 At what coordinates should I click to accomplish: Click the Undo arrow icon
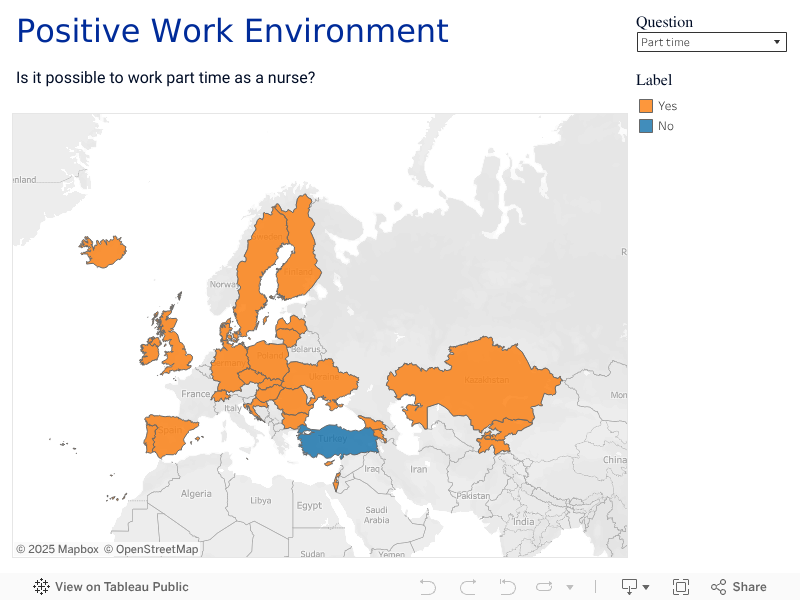click(x=428, y=587)
